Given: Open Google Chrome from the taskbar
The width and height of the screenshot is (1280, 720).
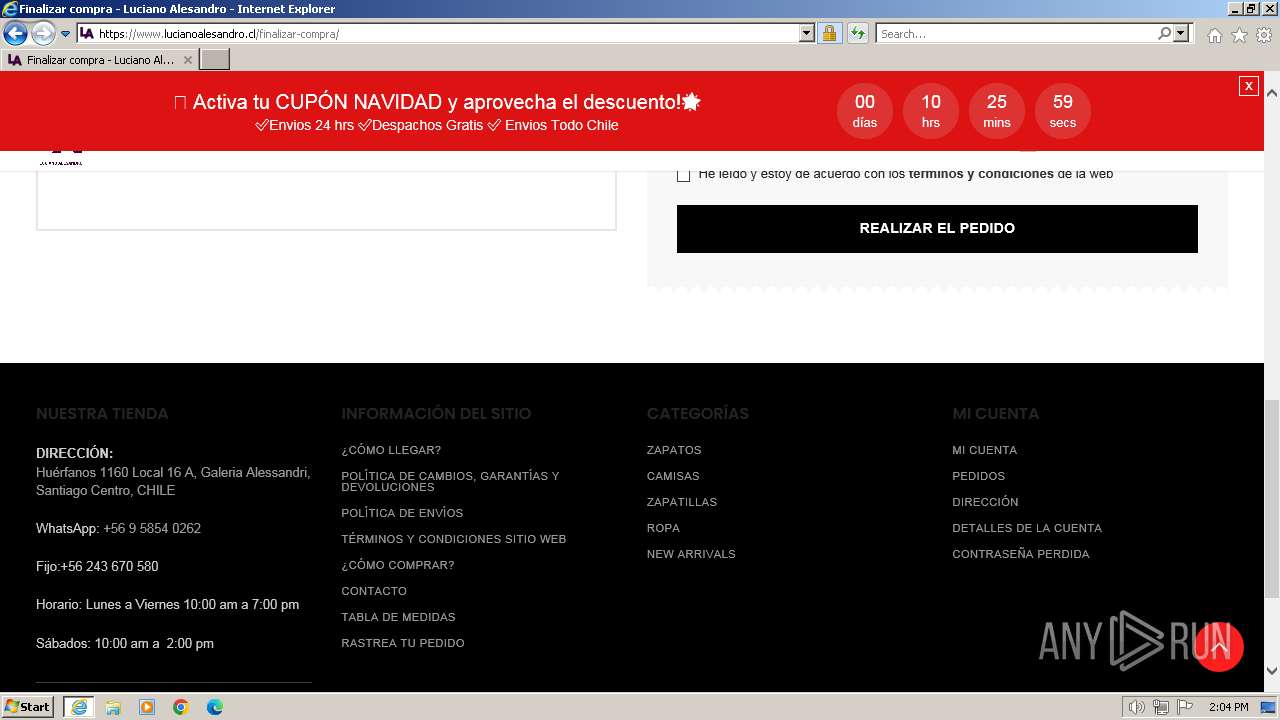Looking at the screenshot, I should coord(181,707).
